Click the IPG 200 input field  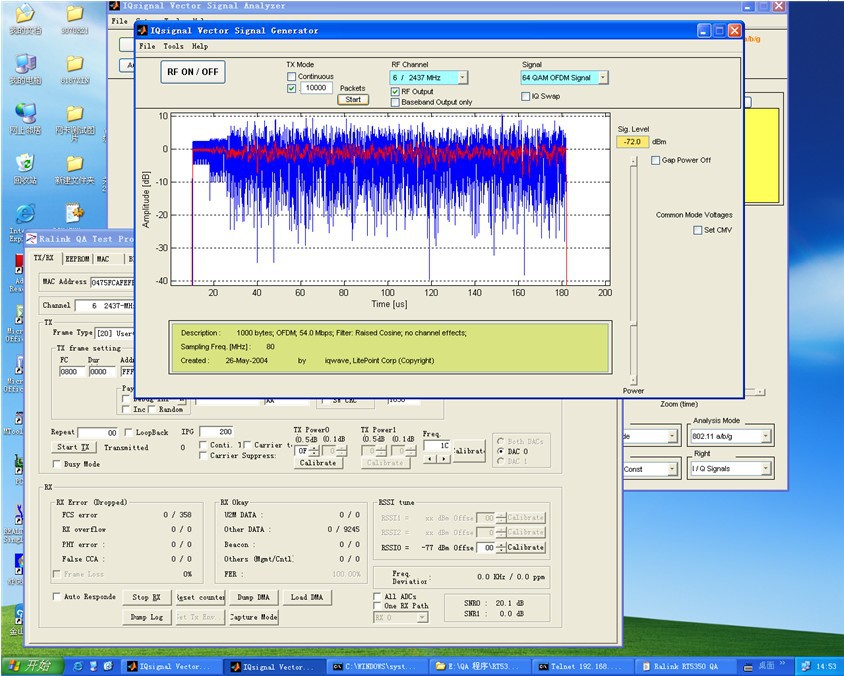[x=217, y=432]
